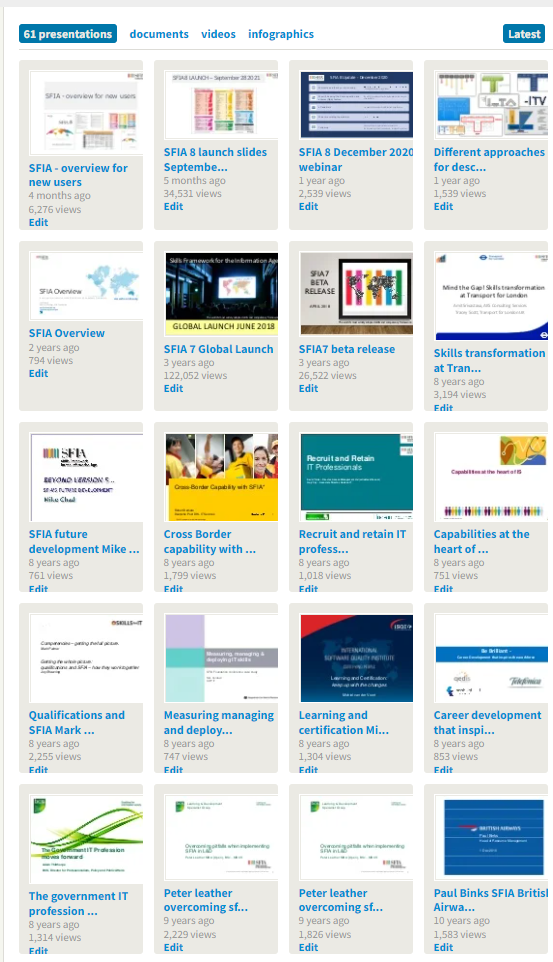Open SFIA7 beta release thumbnail

356,293
